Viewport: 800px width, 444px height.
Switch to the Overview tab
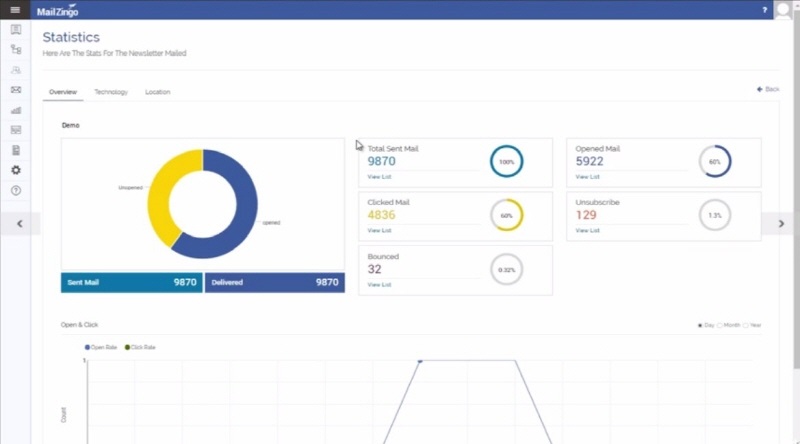pyautogui.click(x=63, y=92)
